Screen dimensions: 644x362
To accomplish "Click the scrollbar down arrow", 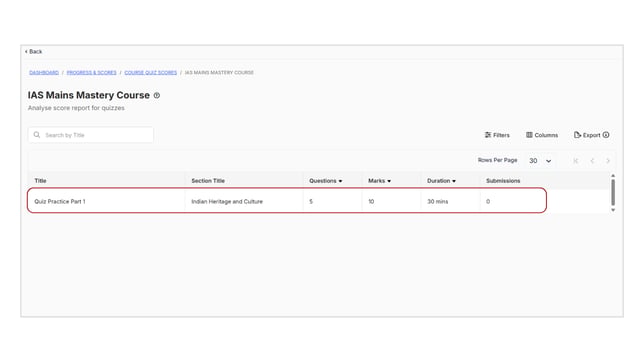I will [613, 210].
